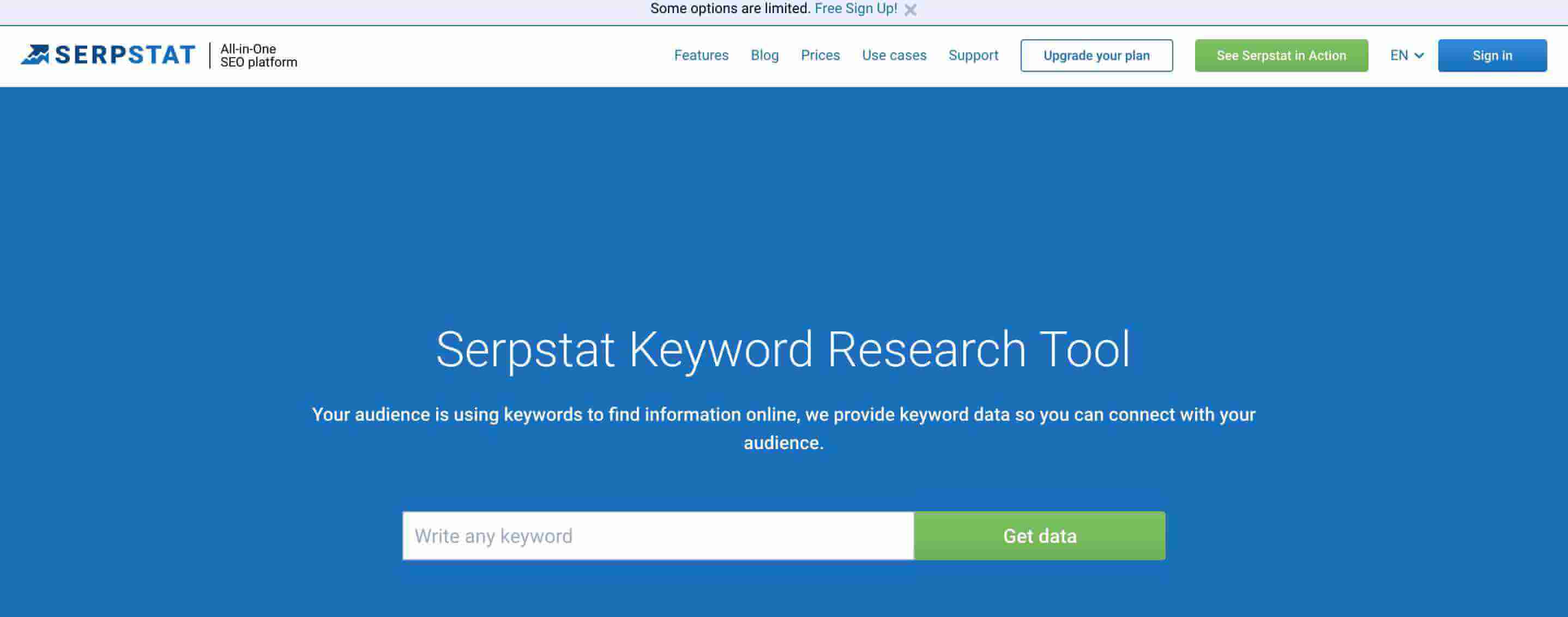The width and height of the screenshot is (1568, 617).
Task: Open the Use cases menu
Action: 894,56
